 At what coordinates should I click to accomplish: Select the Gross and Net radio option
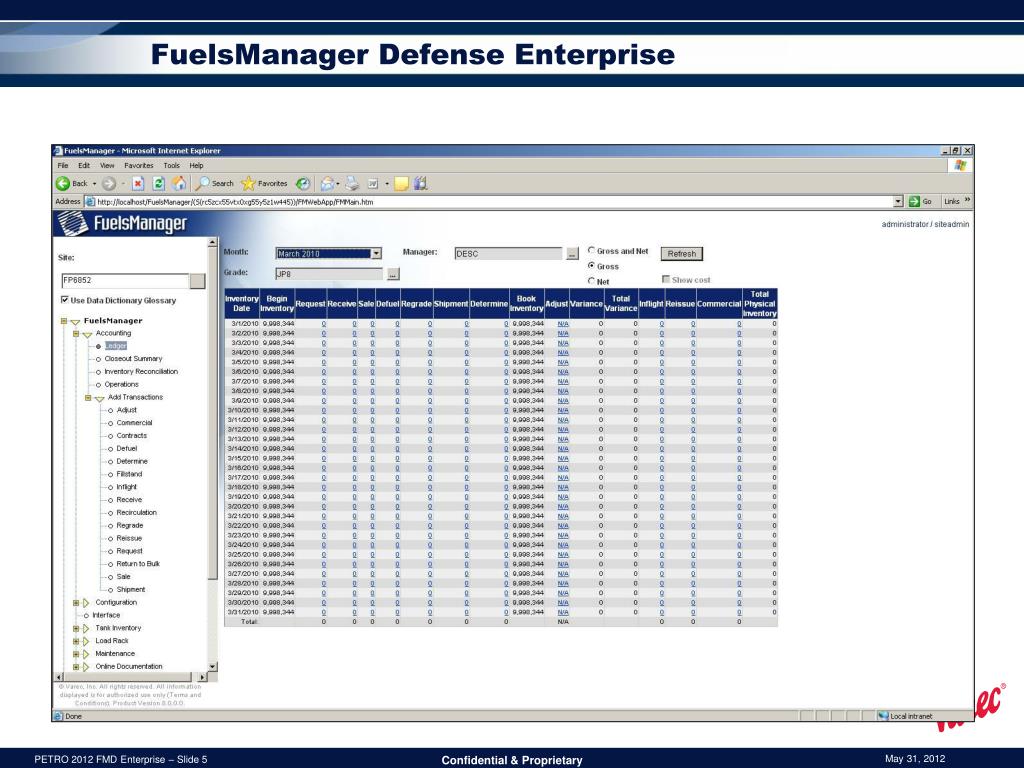(x=591, y=250)
